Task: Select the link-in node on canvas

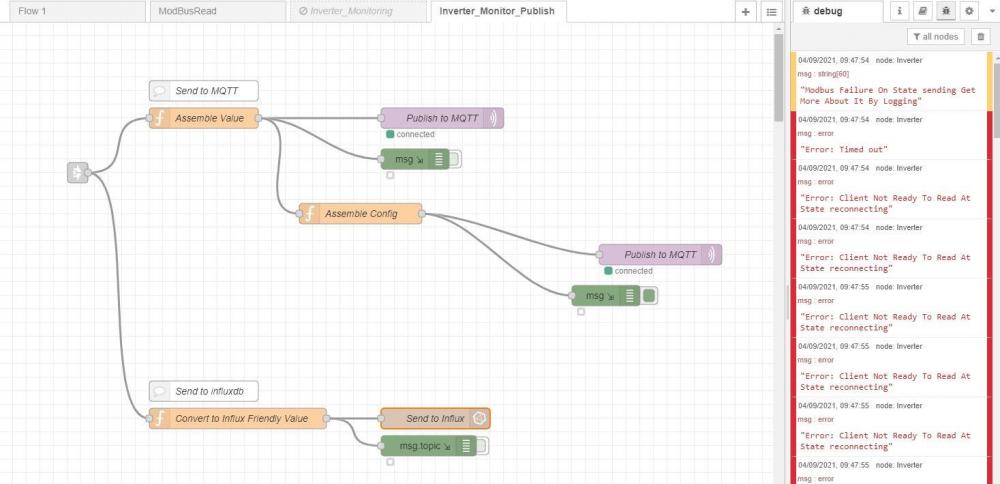Action: (x=78, y=172)
